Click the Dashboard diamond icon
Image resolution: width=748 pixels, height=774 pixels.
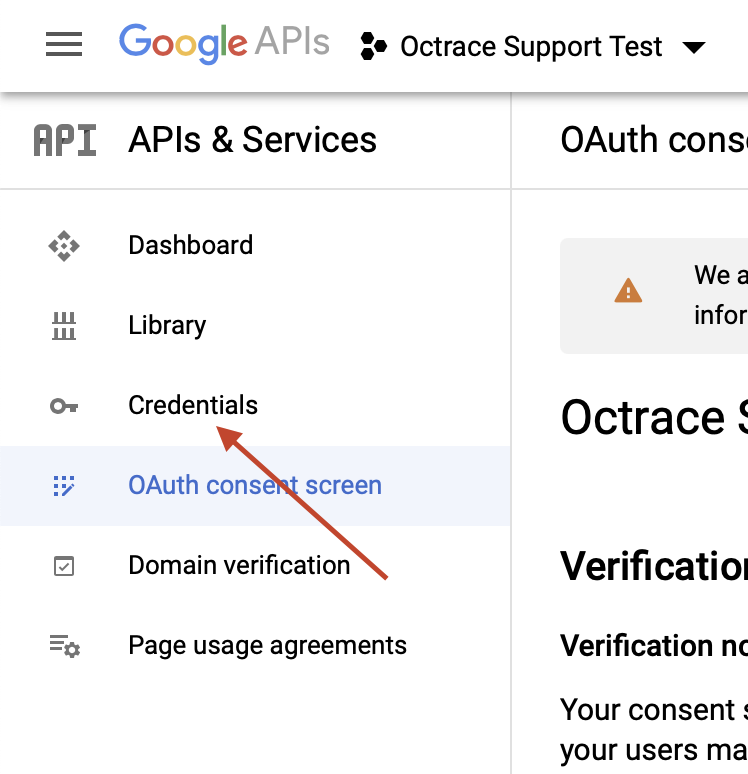click(x=64, y=245)
